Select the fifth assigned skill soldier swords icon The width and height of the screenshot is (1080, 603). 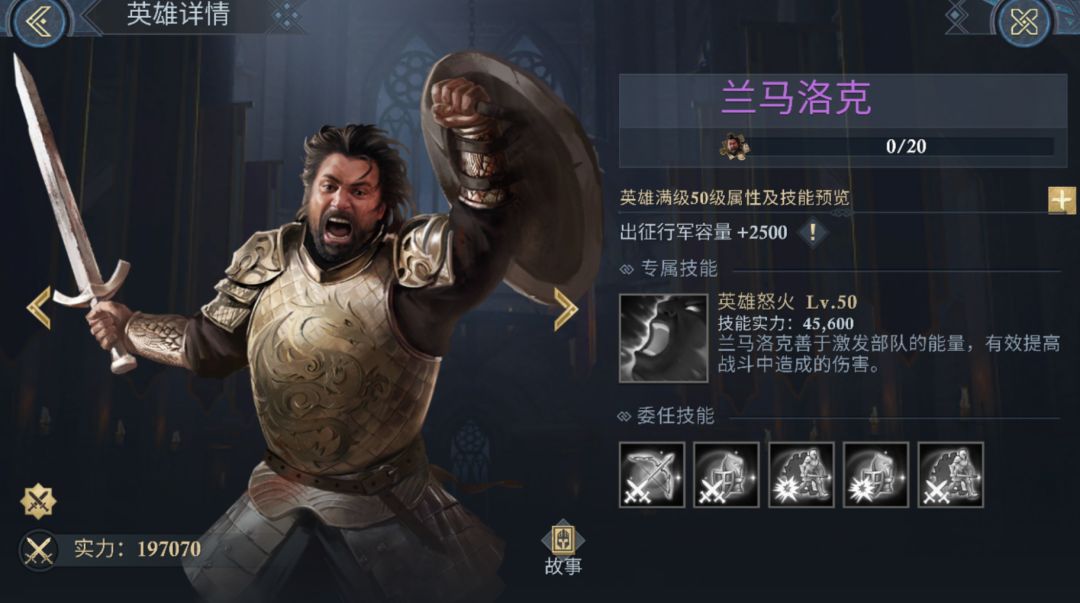tap(951, 475)
